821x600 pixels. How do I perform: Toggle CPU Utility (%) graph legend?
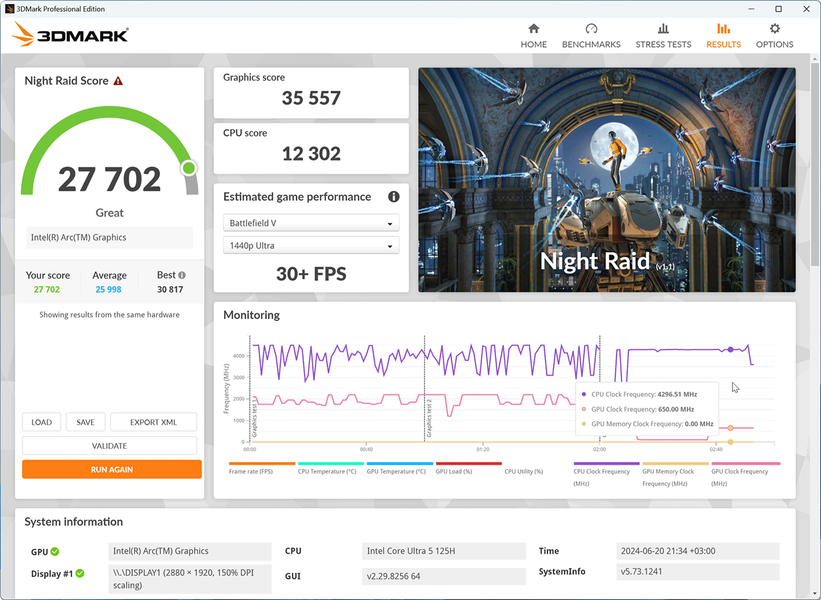pyautogui.click(x=524, y=471)
